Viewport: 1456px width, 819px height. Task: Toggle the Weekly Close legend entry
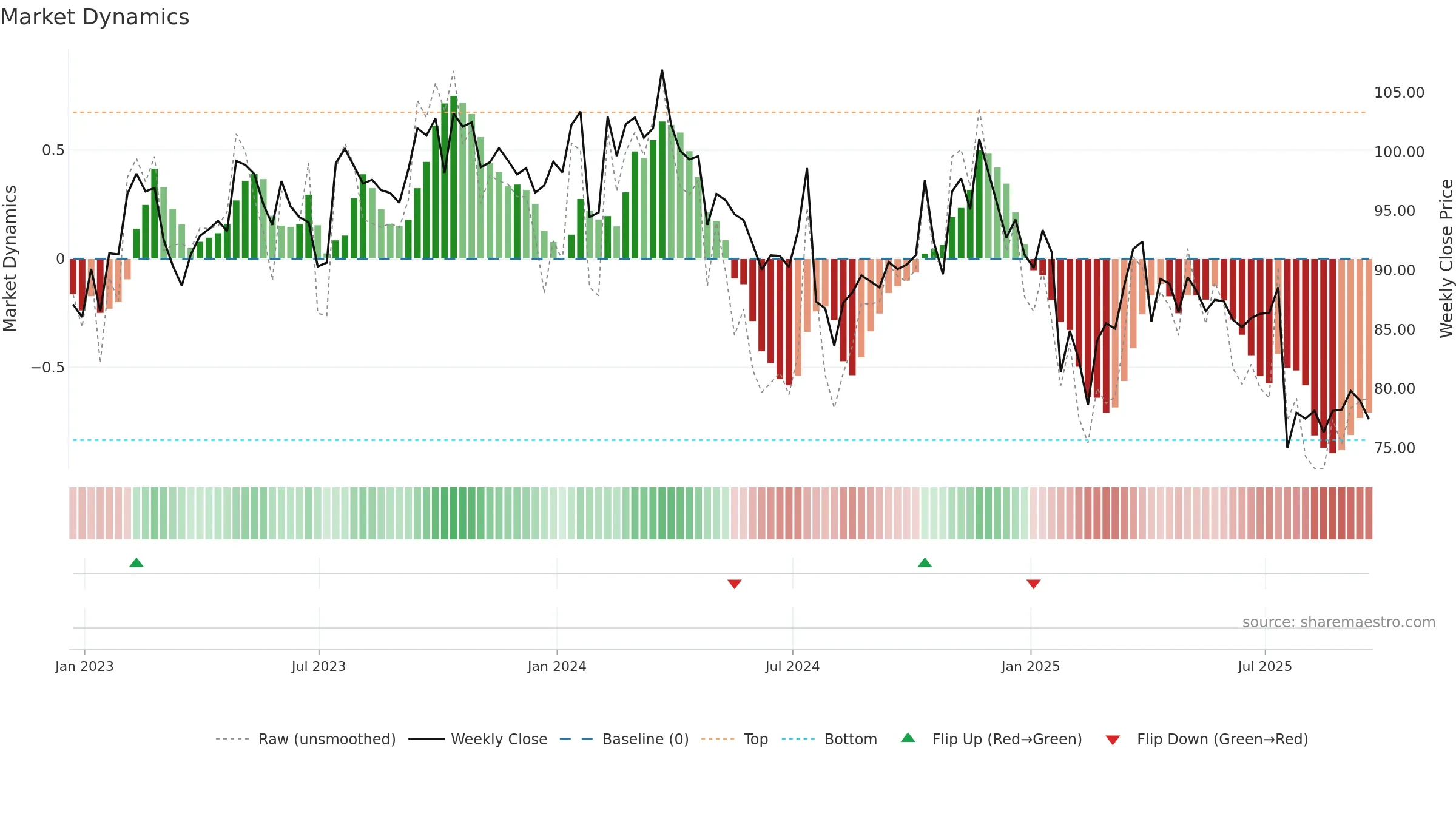point(477,739)
